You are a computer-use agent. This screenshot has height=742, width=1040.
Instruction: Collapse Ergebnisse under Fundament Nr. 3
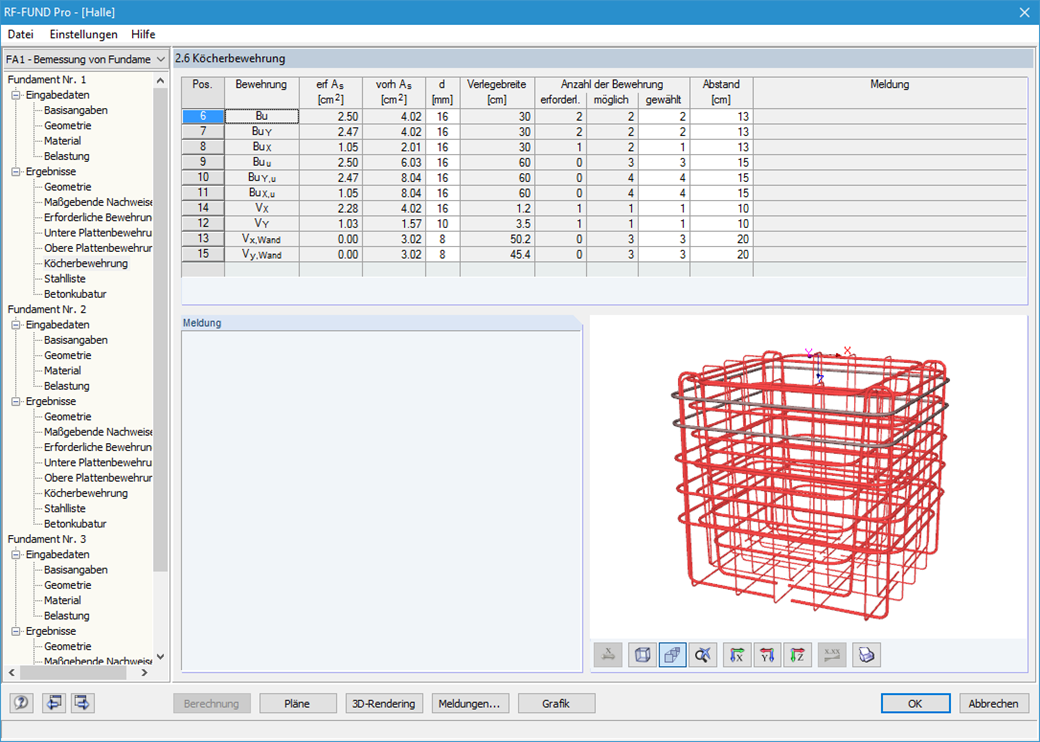[x=16, y=631]
